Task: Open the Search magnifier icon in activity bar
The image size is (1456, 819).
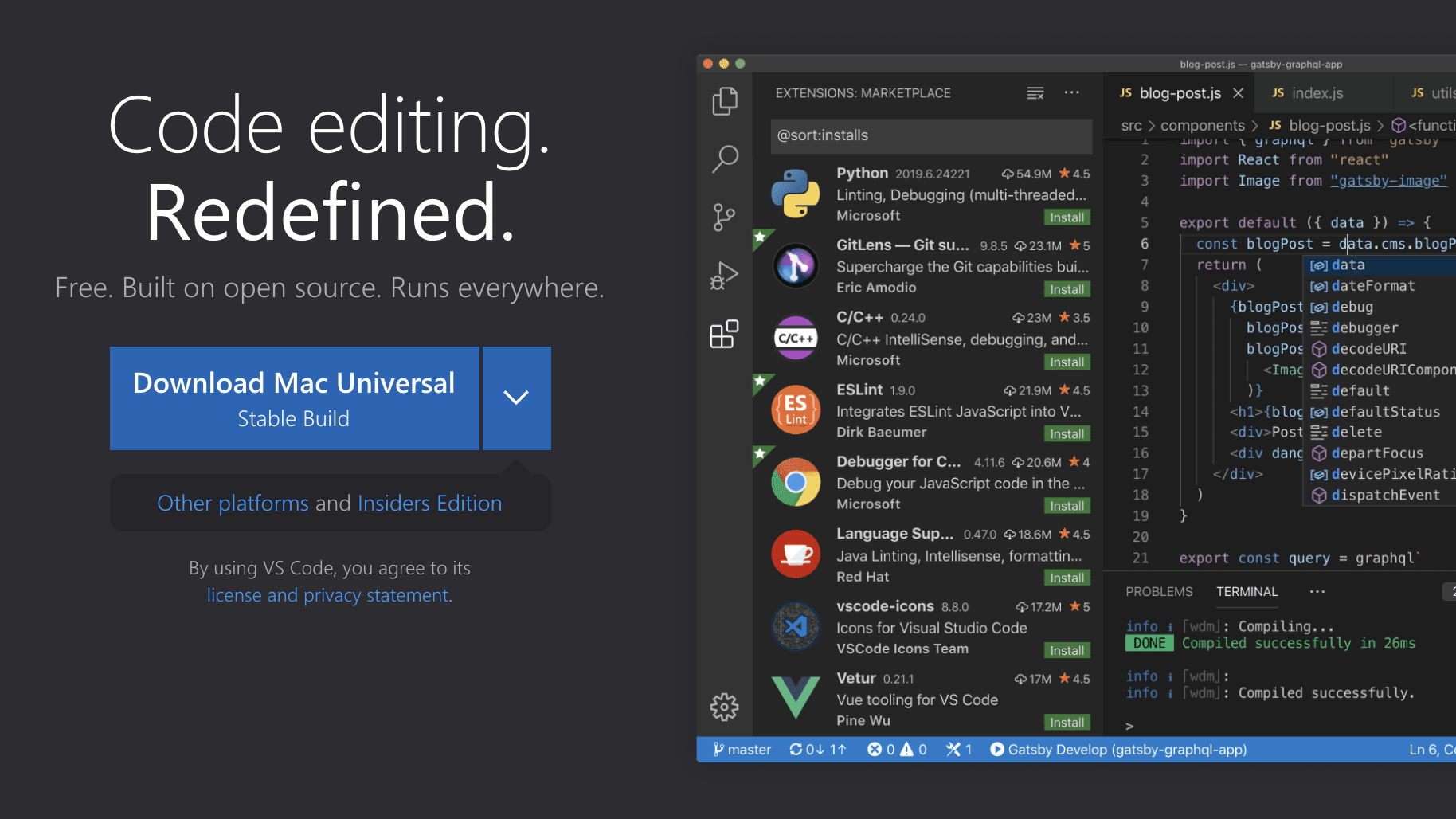Action: (x=725, y=159)
